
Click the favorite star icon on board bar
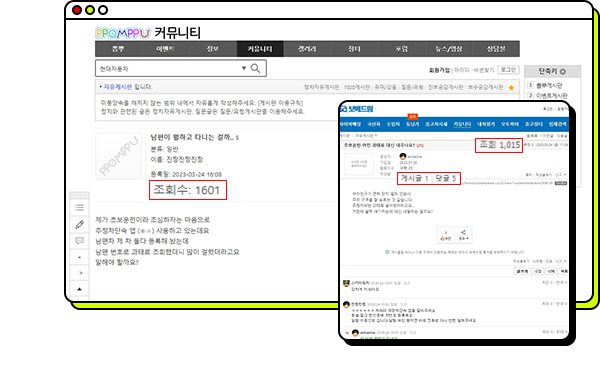[x=511, y=88]
